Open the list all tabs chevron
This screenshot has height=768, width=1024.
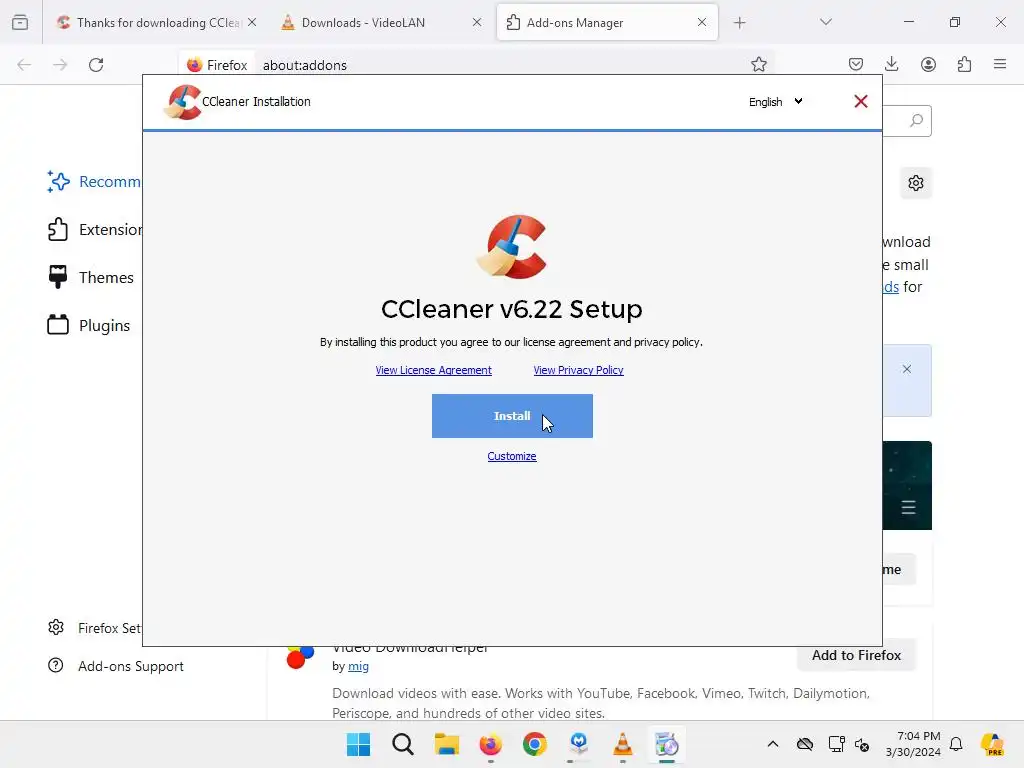(x=825, y=22)
